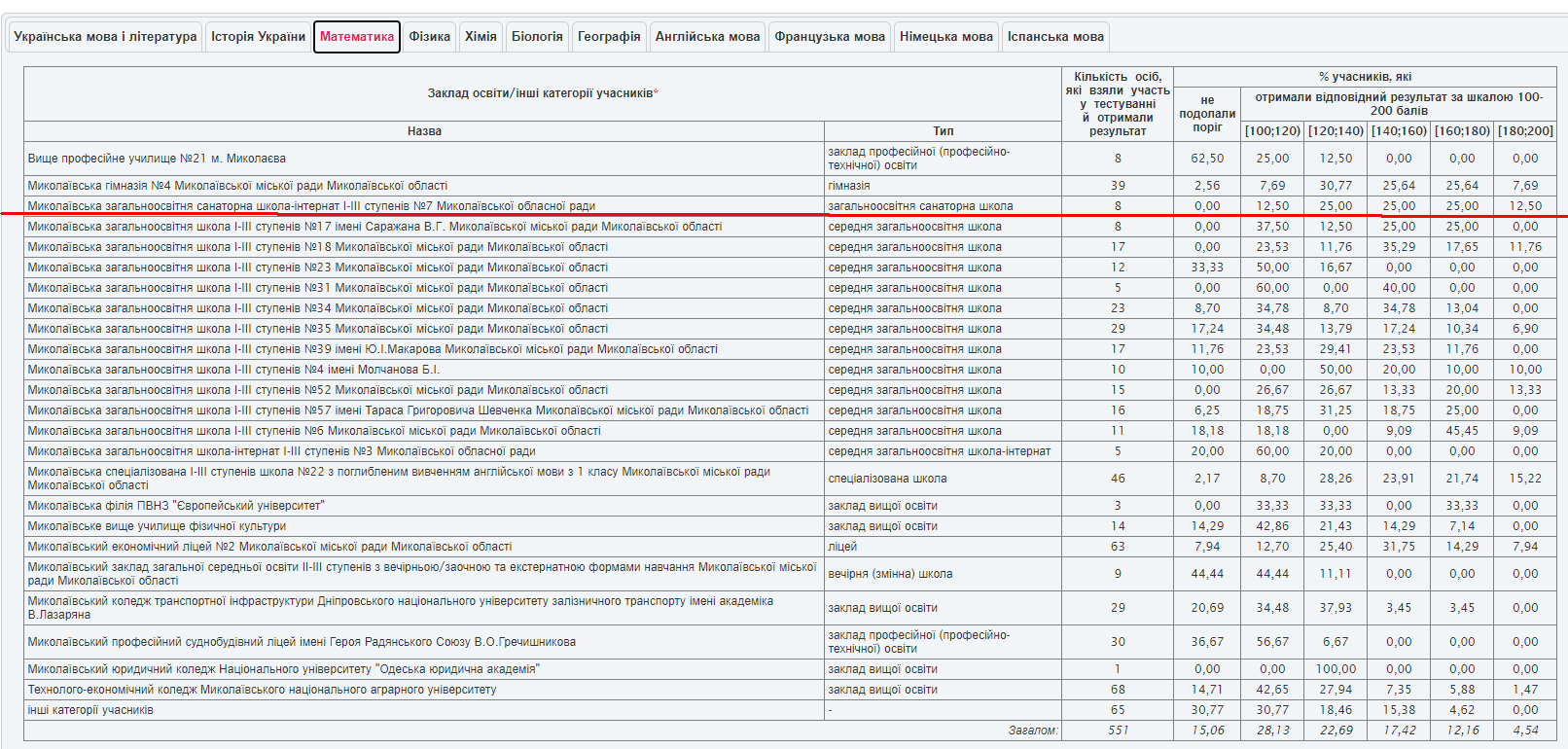Screen dimensions: 1568x749
Task: Select Миколаївська філія ПВНЗ "Європейський університет"
Action: pos(176,506)
